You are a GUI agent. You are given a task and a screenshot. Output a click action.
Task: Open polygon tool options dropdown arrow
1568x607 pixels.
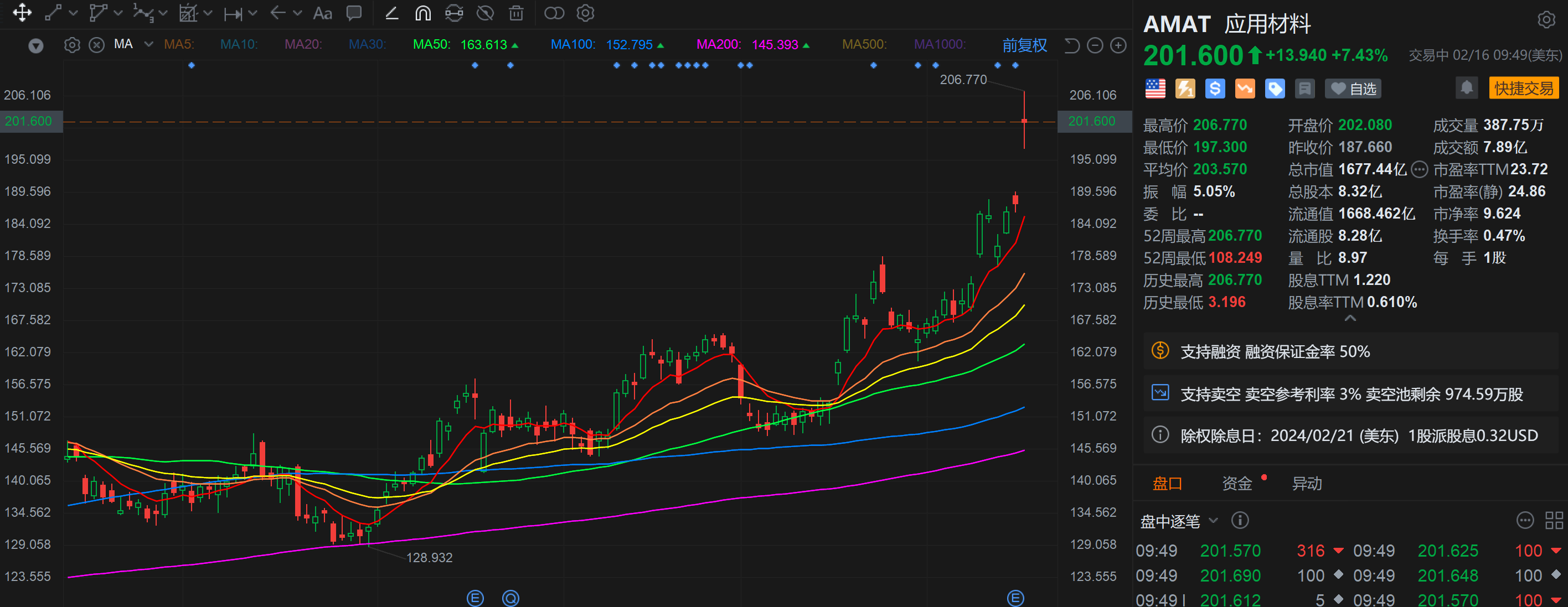click(118, 13)
